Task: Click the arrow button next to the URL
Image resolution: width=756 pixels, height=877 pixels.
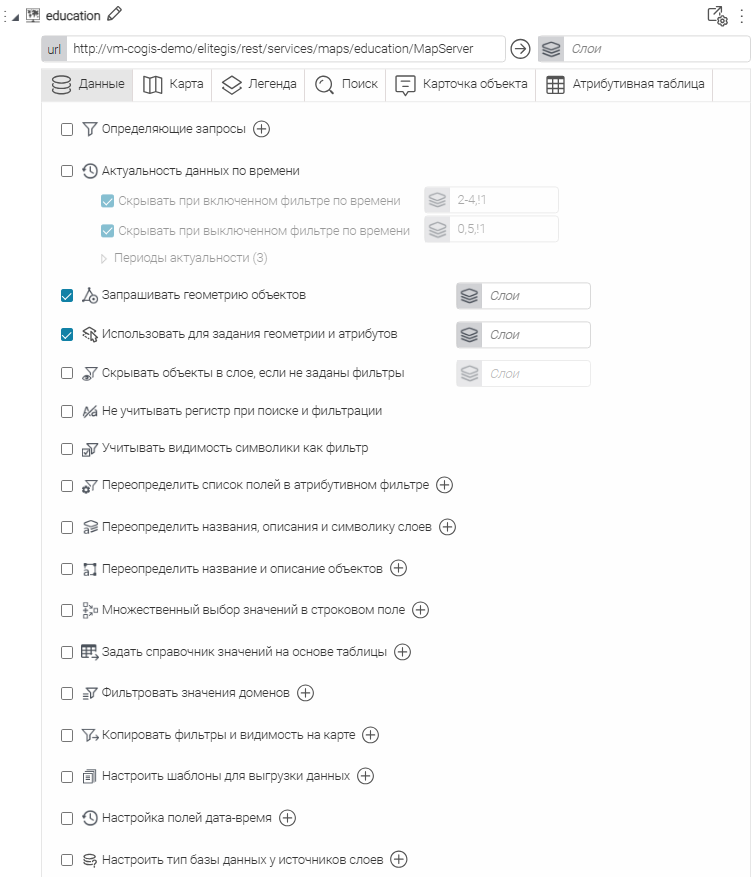Action: click(520, 49)
